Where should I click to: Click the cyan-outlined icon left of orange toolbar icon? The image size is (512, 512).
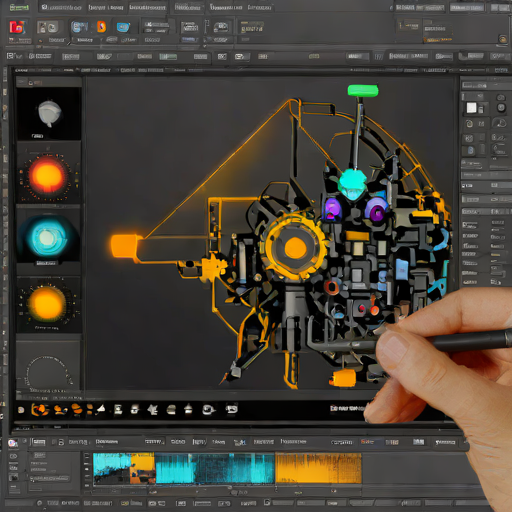pyautogui.click(x=79, y=27)
